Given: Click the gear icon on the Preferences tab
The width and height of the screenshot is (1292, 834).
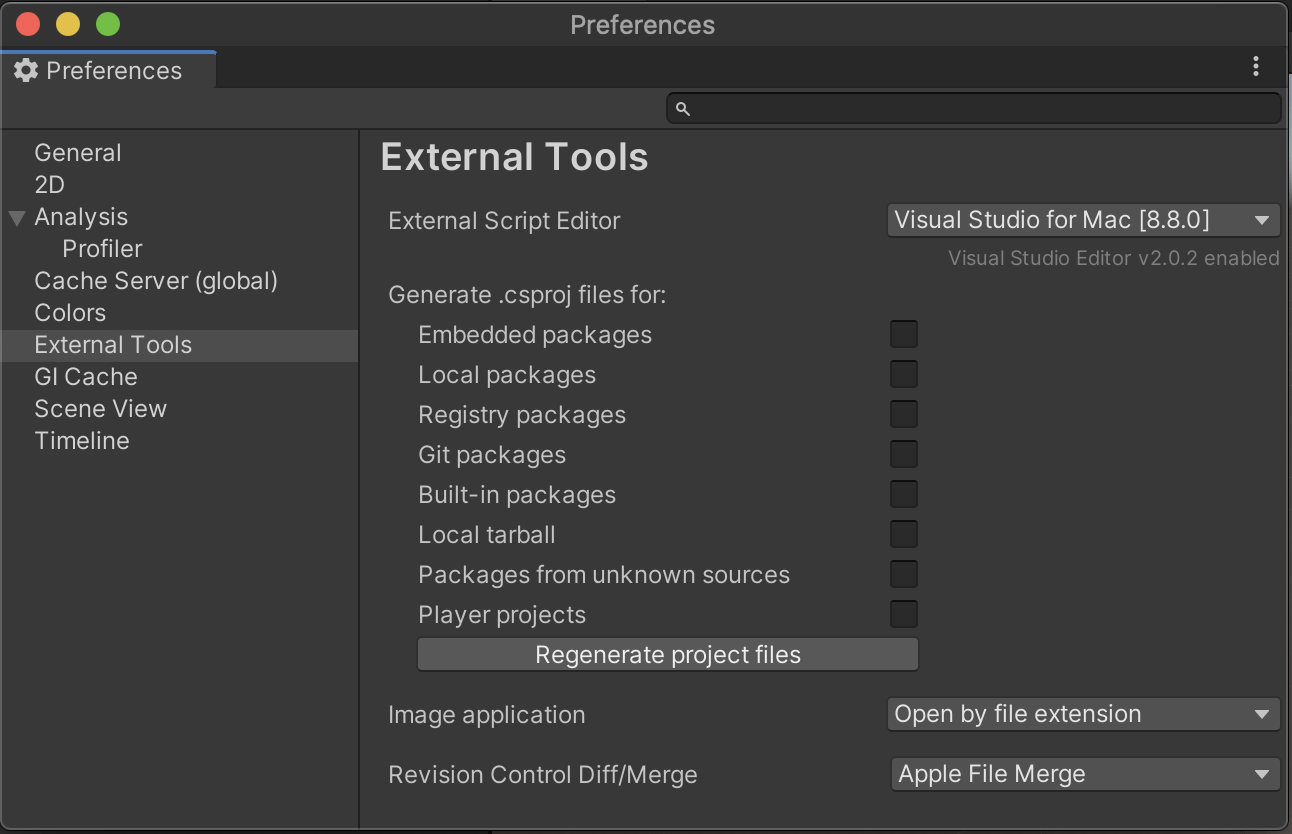Looking at the screenshot, I should pyautogui.click(x=26, y=69).
